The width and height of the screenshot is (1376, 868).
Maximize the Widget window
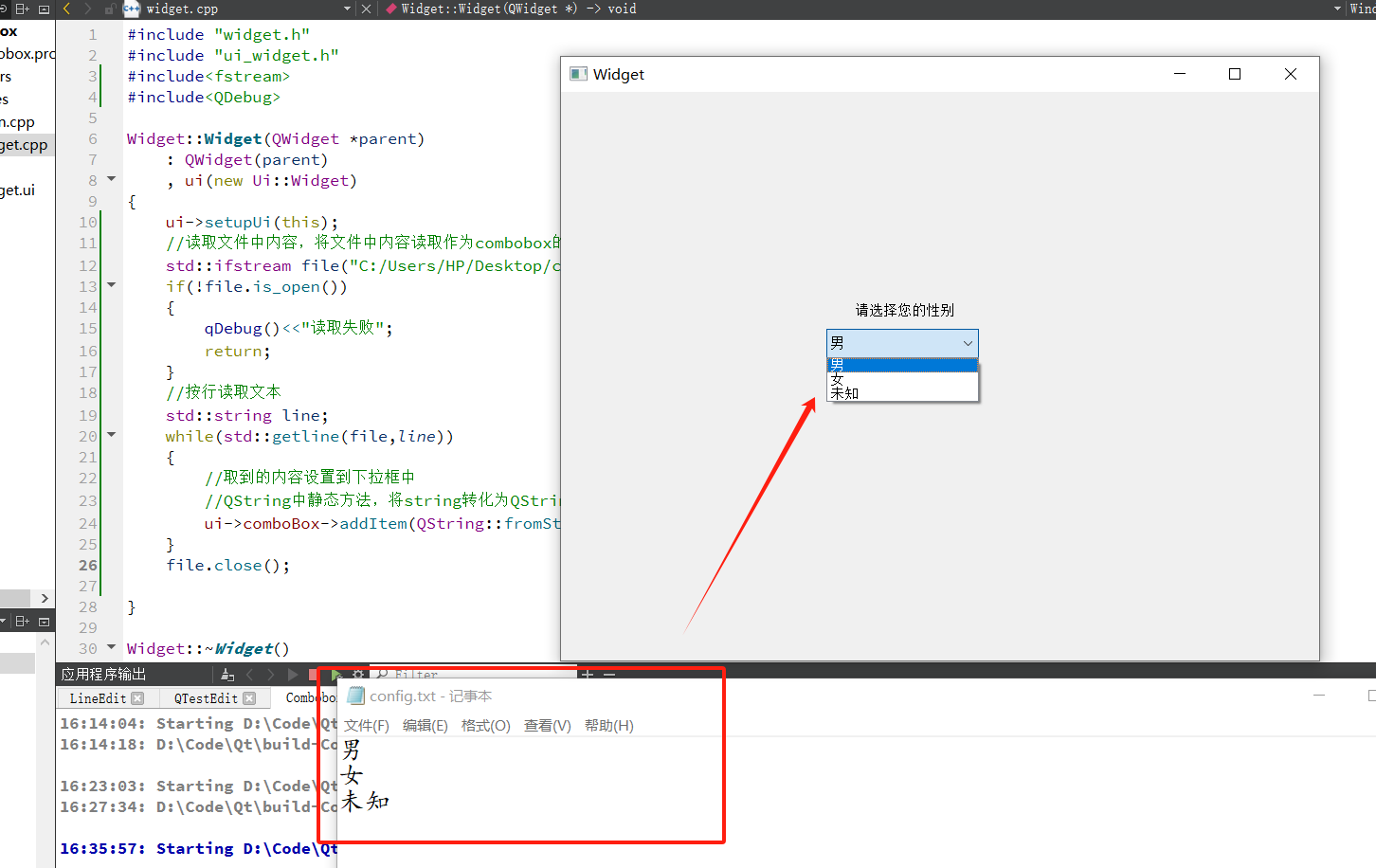[1235, 74]
